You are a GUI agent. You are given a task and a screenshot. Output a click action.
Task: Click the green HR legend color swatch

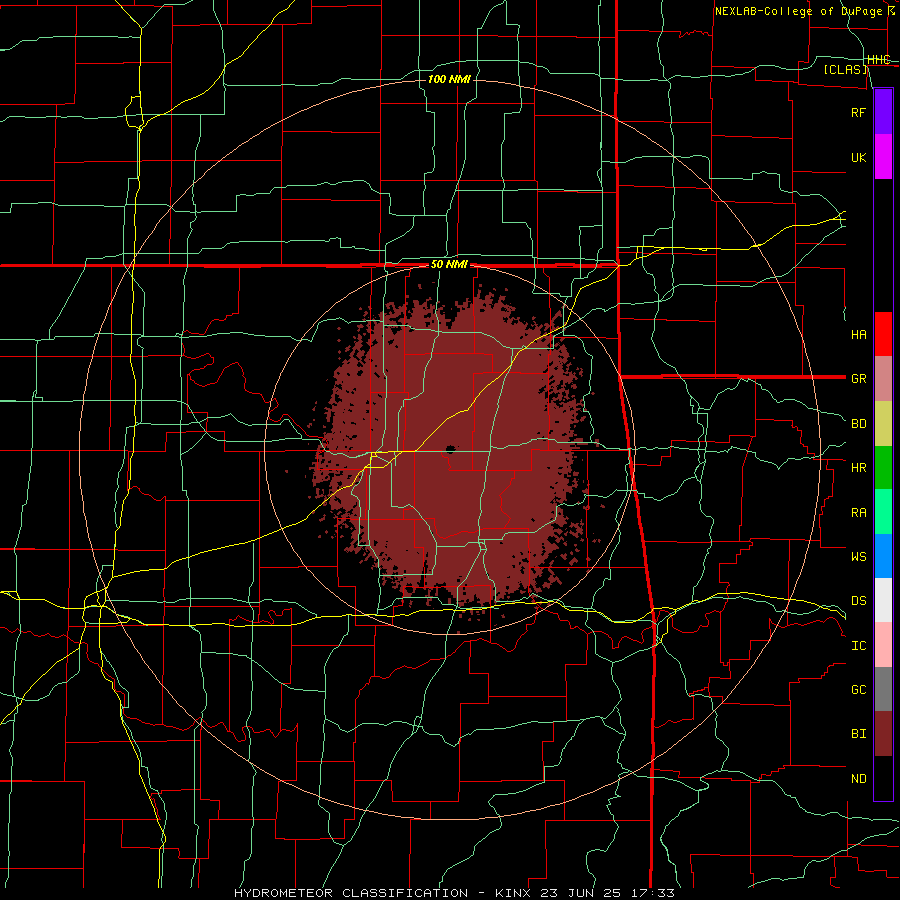click(883, 468)
